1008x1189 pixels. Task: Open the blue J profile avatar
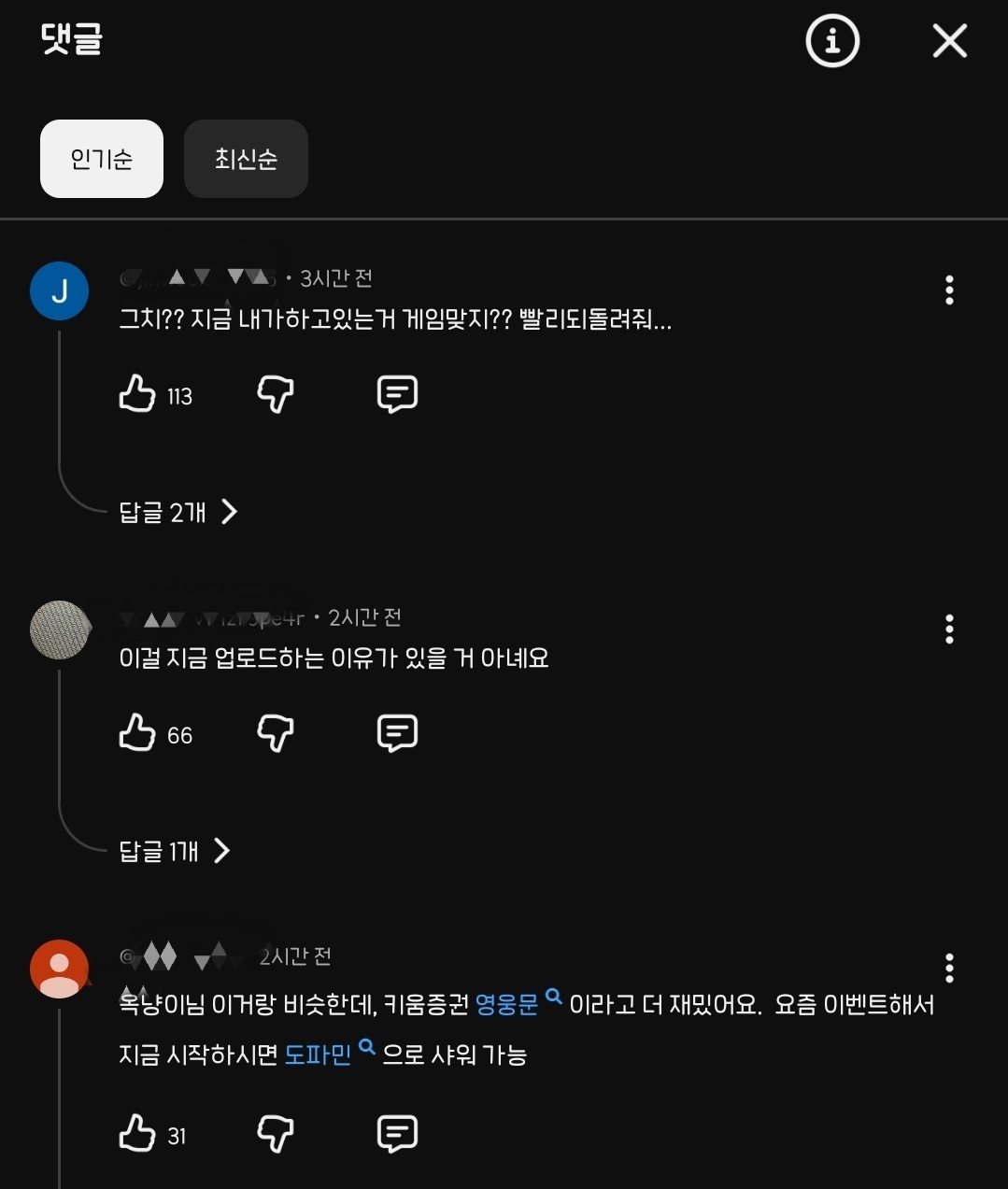[59, 291]
